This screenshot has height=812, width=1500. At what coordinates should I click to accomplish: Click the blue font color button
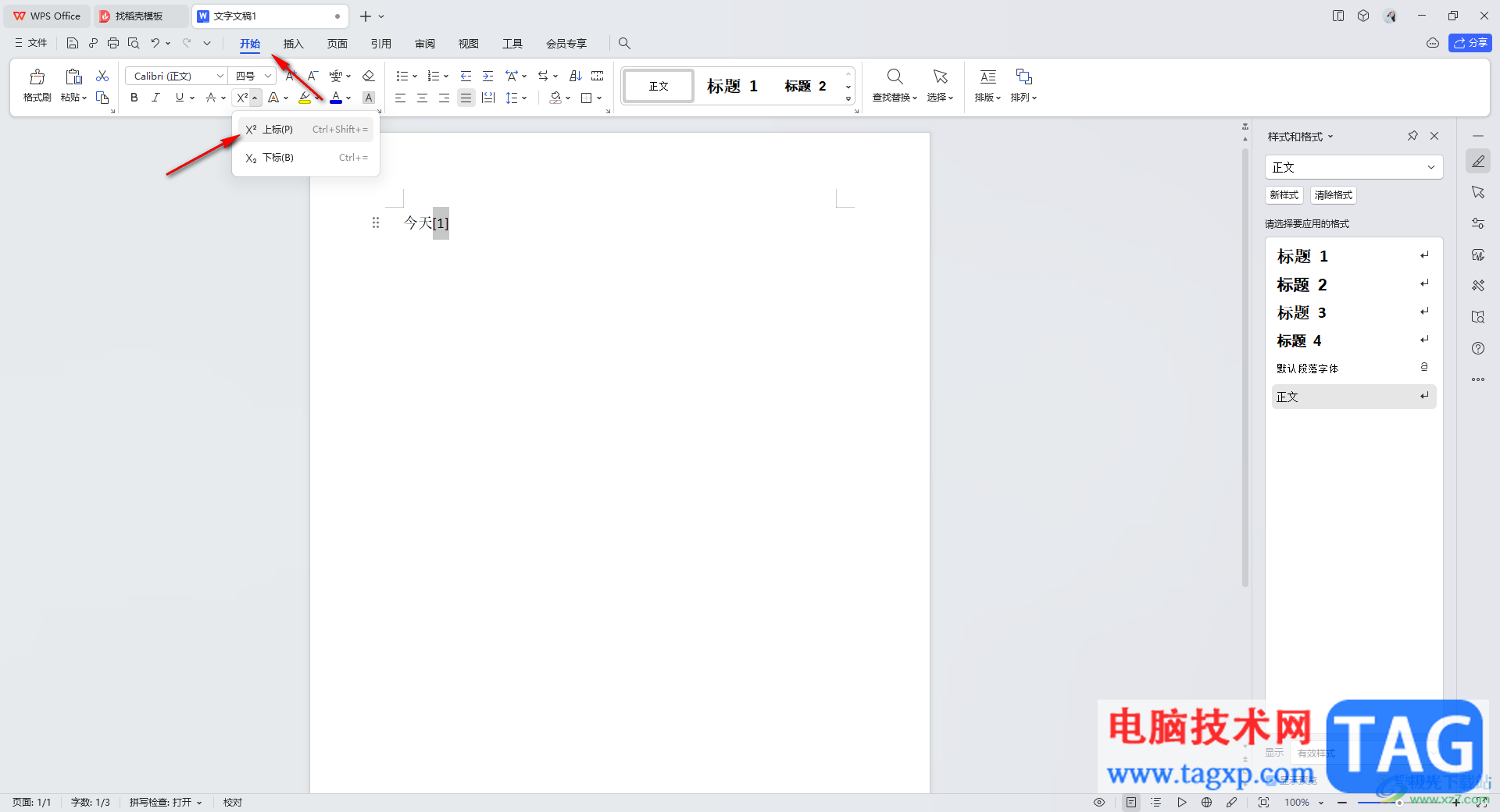point(336,98)
